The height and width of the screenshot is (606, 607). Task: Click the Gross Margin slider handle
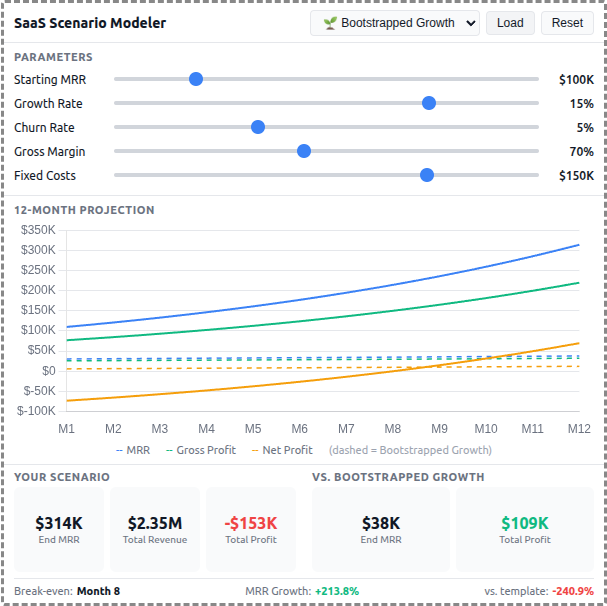[304, 151]
